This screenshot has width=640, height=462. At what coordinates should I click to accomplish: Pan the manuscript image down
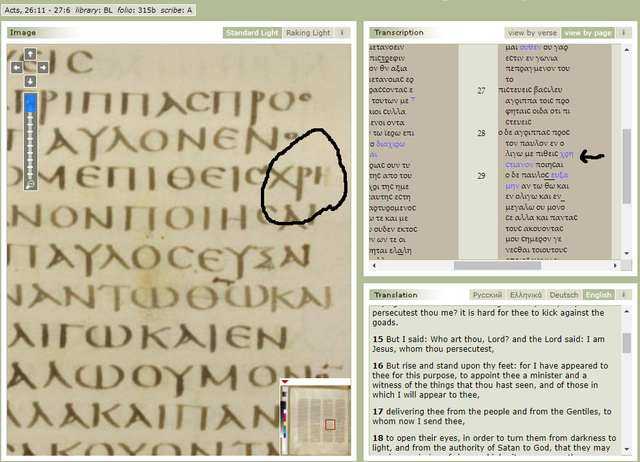[x=30, y=81]
